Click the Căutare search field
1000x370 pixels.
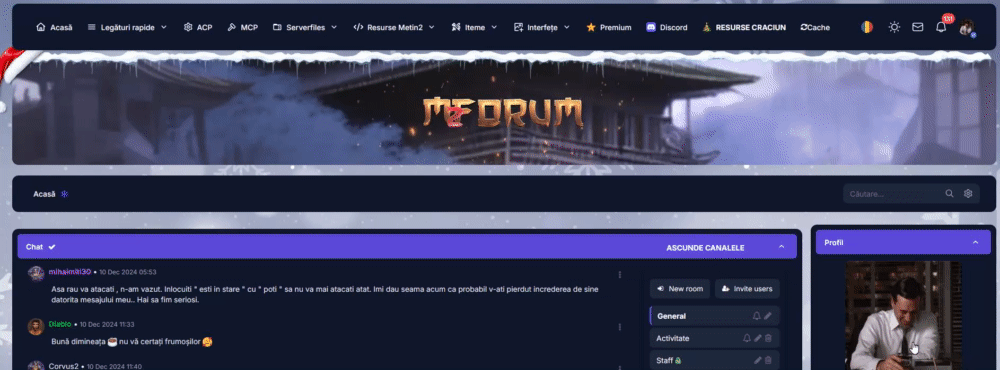click(x=893, y=194)
